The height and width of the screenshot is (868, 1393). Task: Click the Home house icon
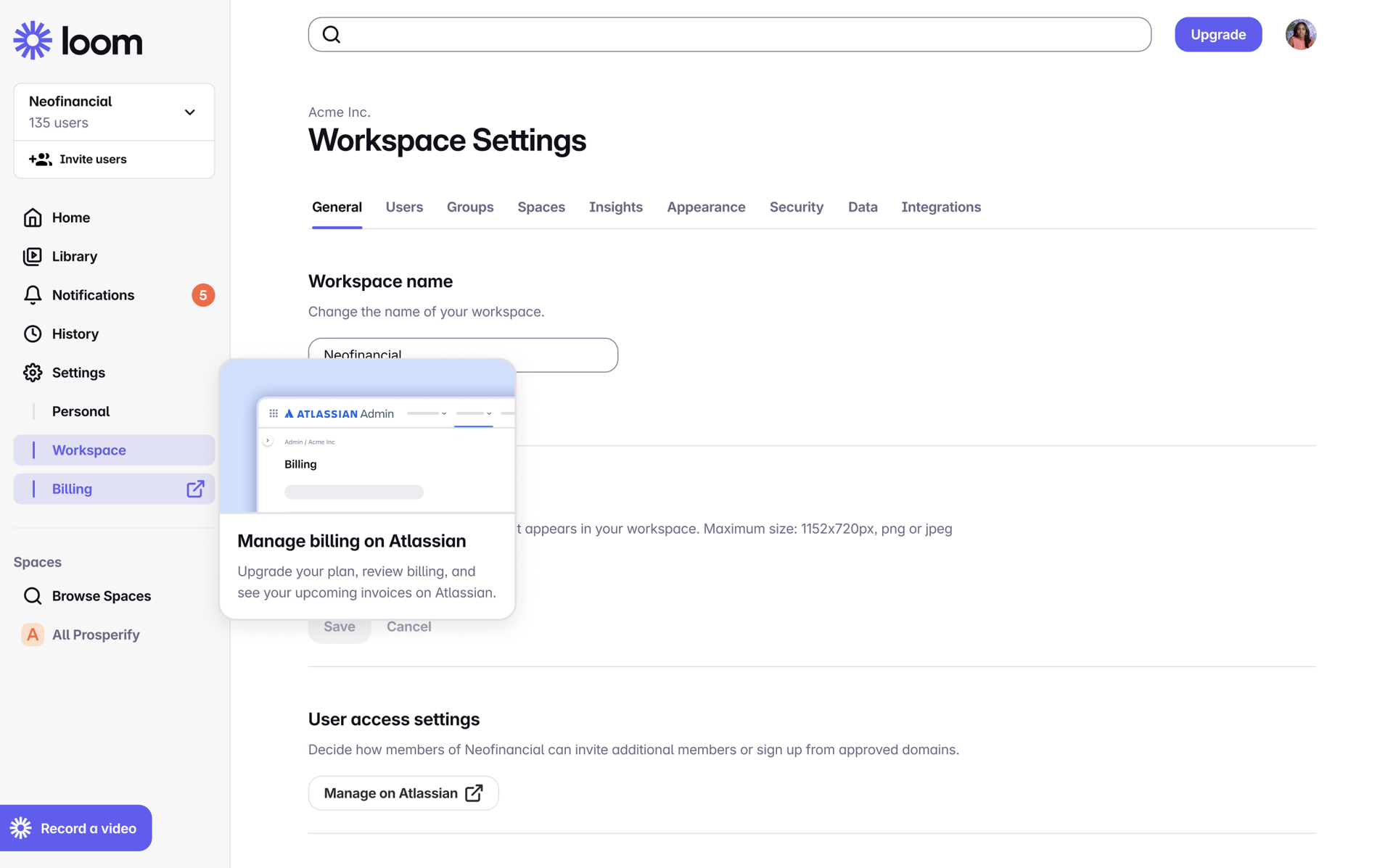coord(33,218)
